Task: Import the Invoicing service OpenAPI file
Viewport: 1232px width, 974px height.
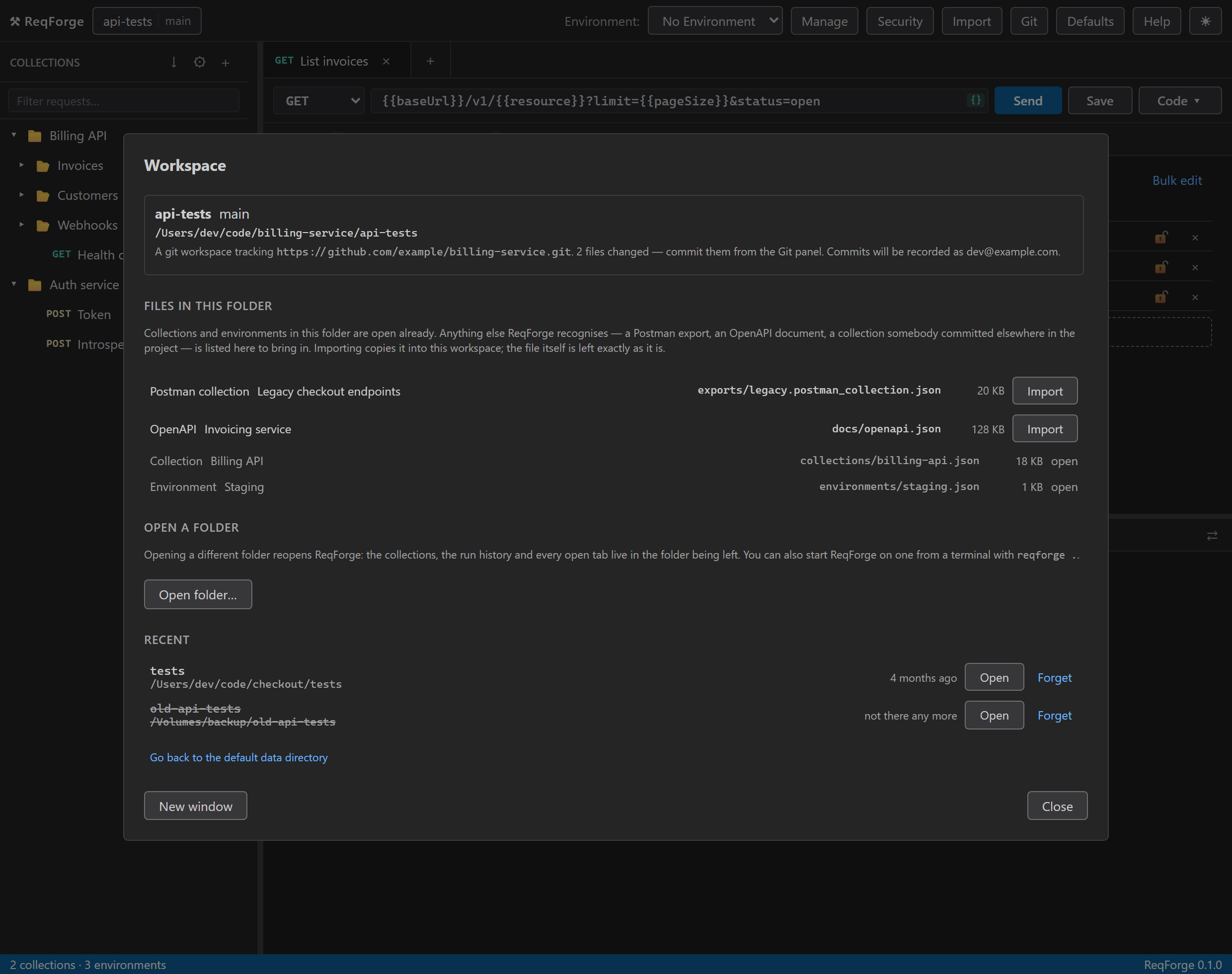Action: pyautogui.click(x=1044, y=428)
